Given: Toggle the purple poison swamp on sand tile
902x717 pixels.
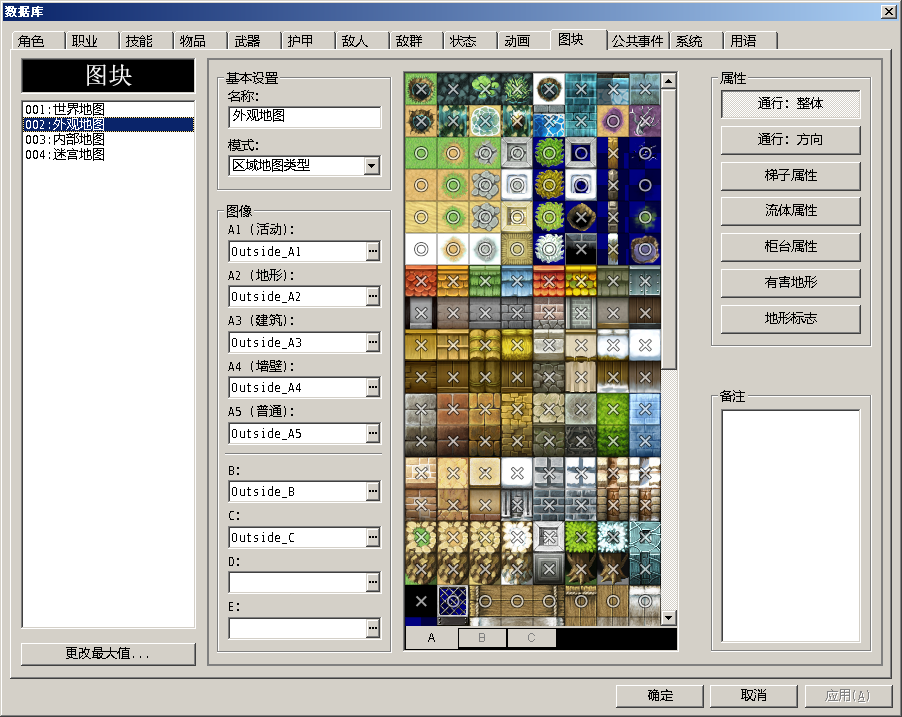Looking at the screenshot, I should point(613,121).
